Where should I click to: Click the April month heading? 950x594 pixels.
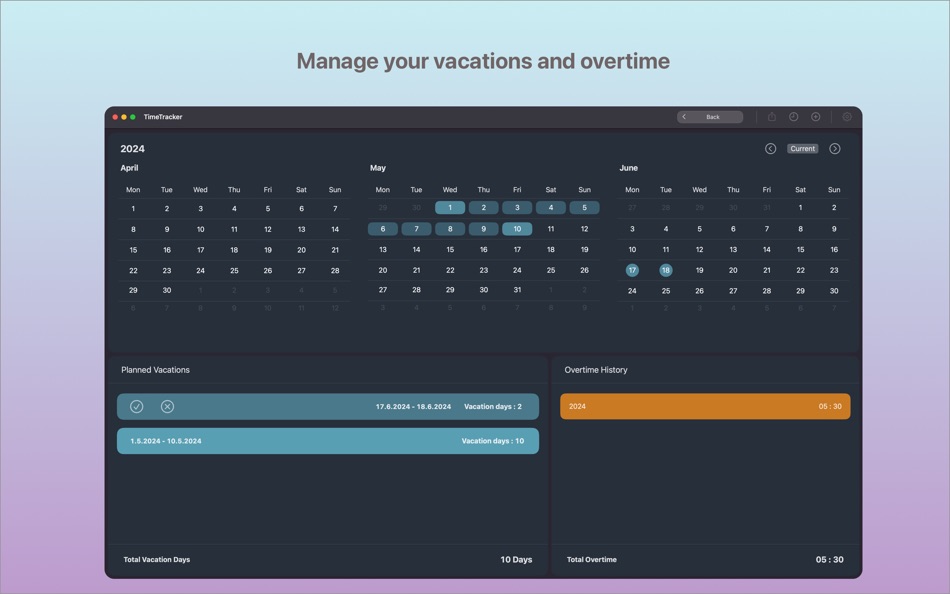[129, 168]
